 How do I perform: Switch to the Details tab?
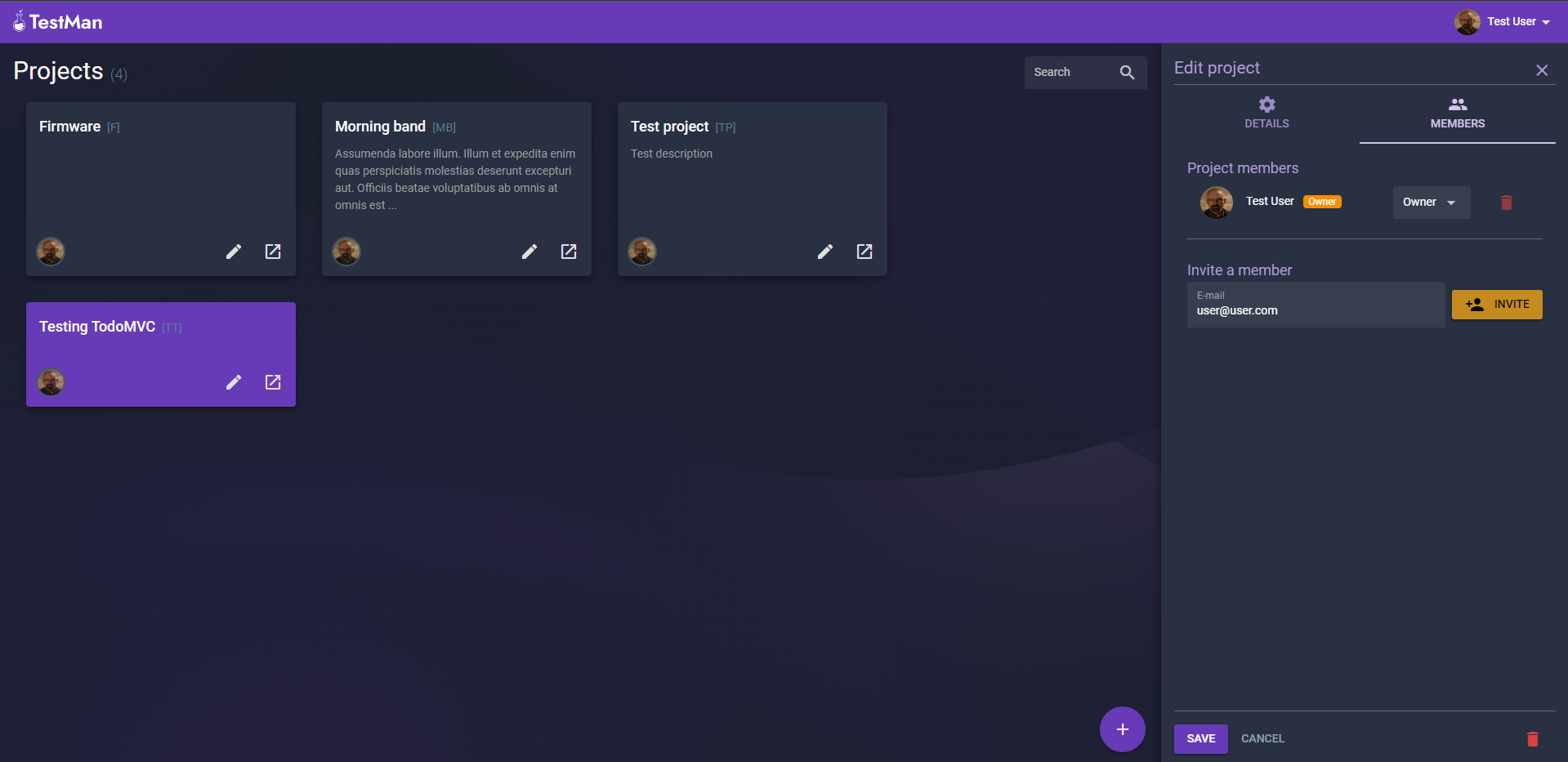pos(1266,114)
